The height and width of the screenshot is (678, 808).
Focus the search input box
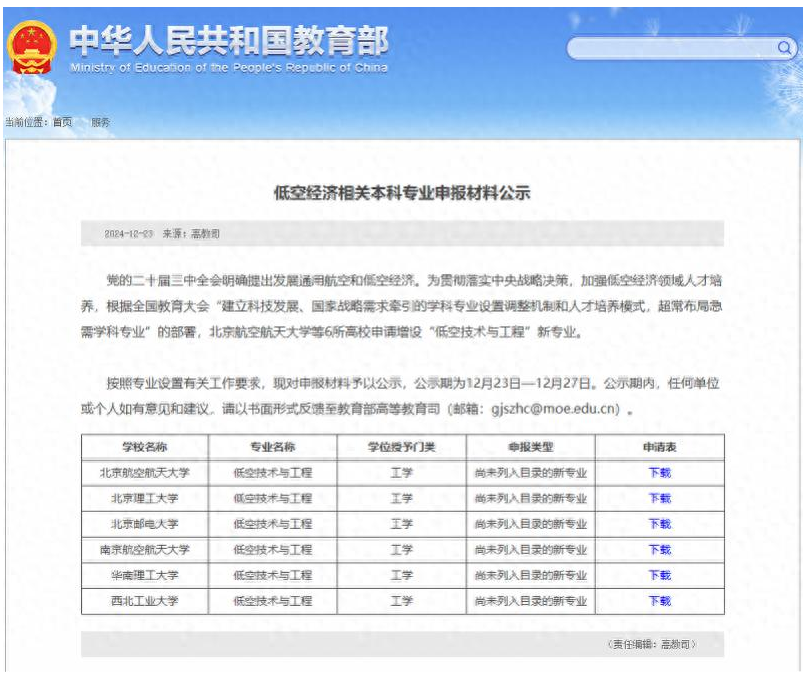[x=670, y=48]
